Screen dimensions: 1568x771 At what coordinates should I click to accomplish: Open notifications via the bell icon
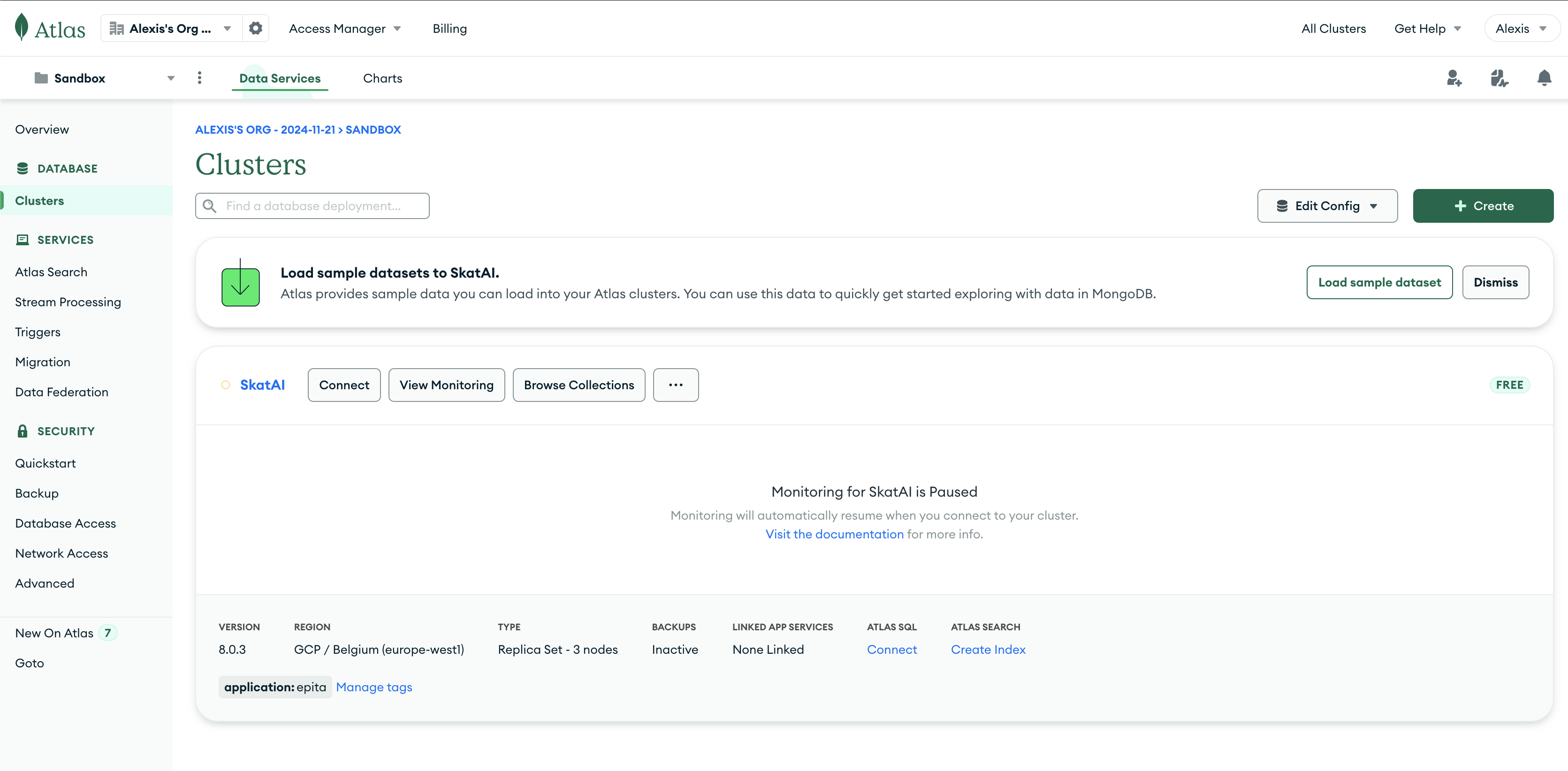click(x=1544, y=78)
